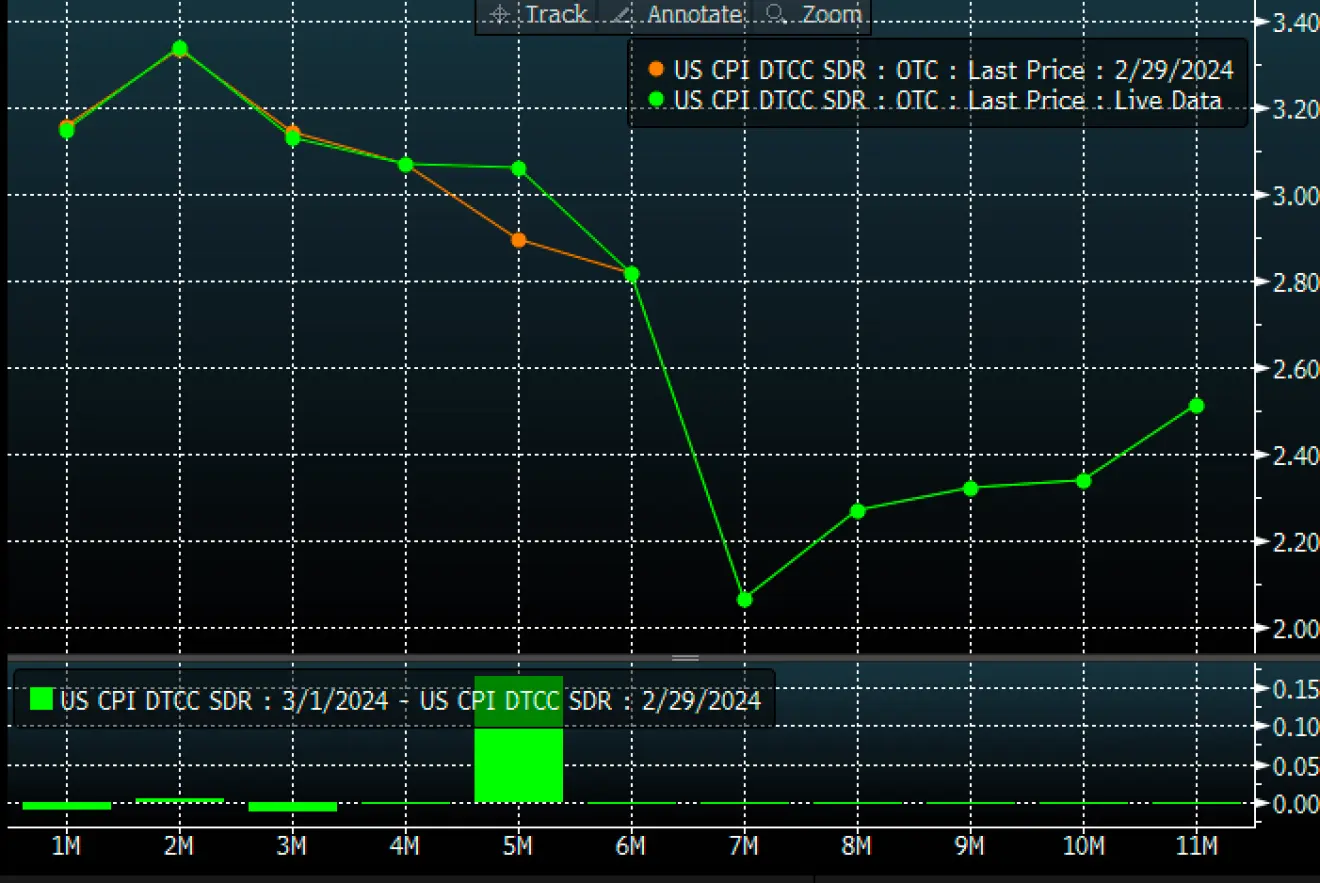
Task: Click the 8M data point
Action: pos(858,511)
